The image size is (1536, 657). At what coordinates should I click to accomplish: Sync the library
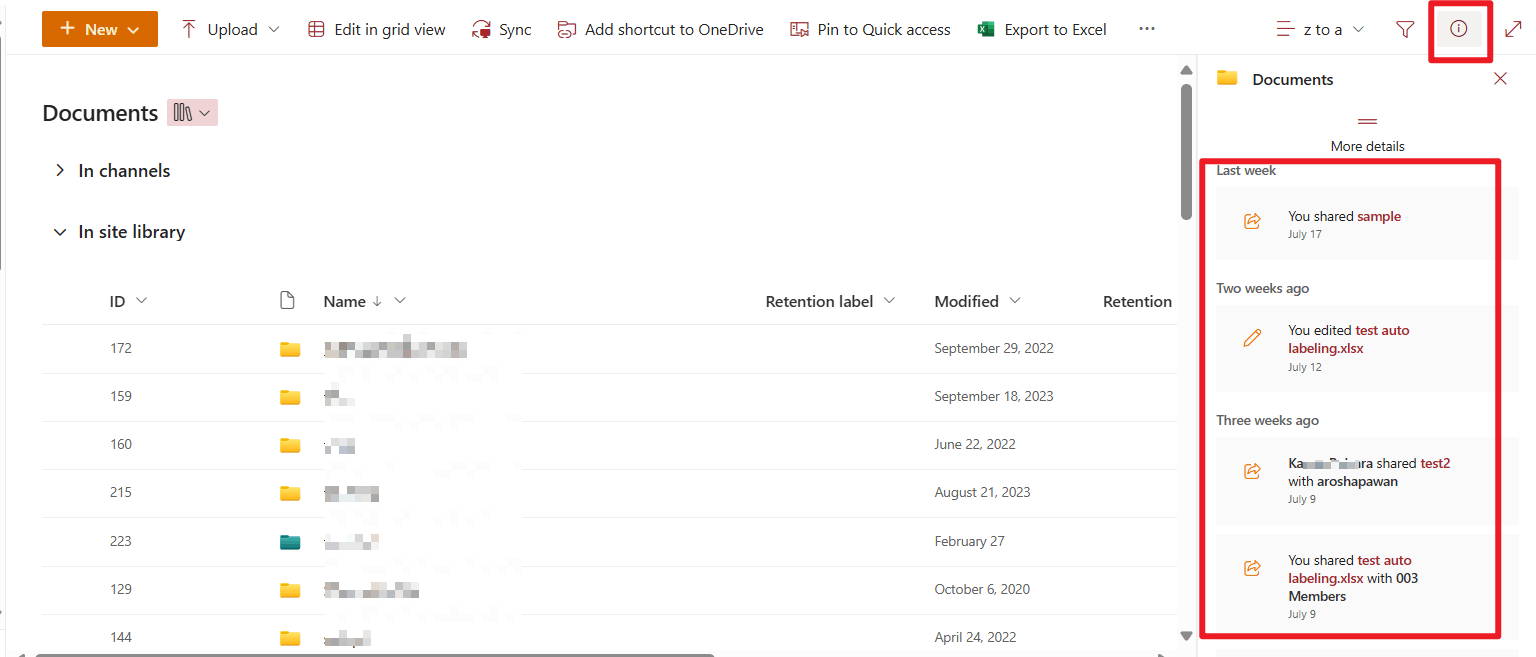(502, 29)
